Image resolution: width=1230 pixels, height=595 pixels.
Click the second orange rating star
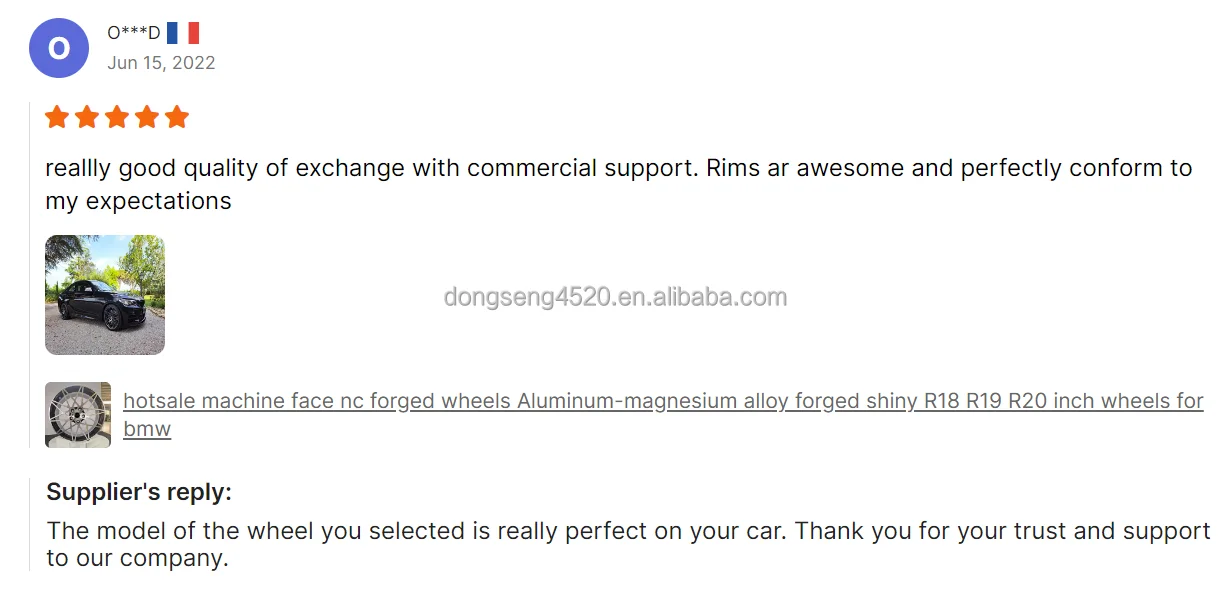[x=87, y=118]
